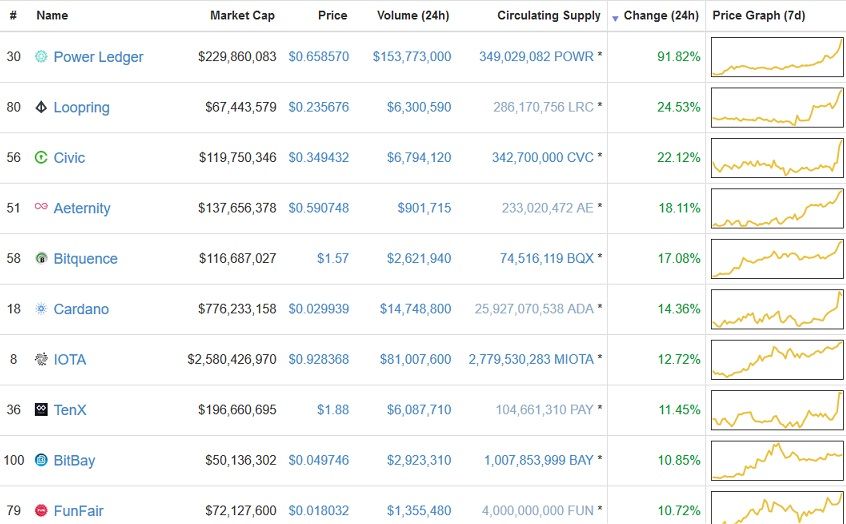Click circulating supply 1,007,853,999 BAY
Screen dimensions: 846x524
coord(538,460)
